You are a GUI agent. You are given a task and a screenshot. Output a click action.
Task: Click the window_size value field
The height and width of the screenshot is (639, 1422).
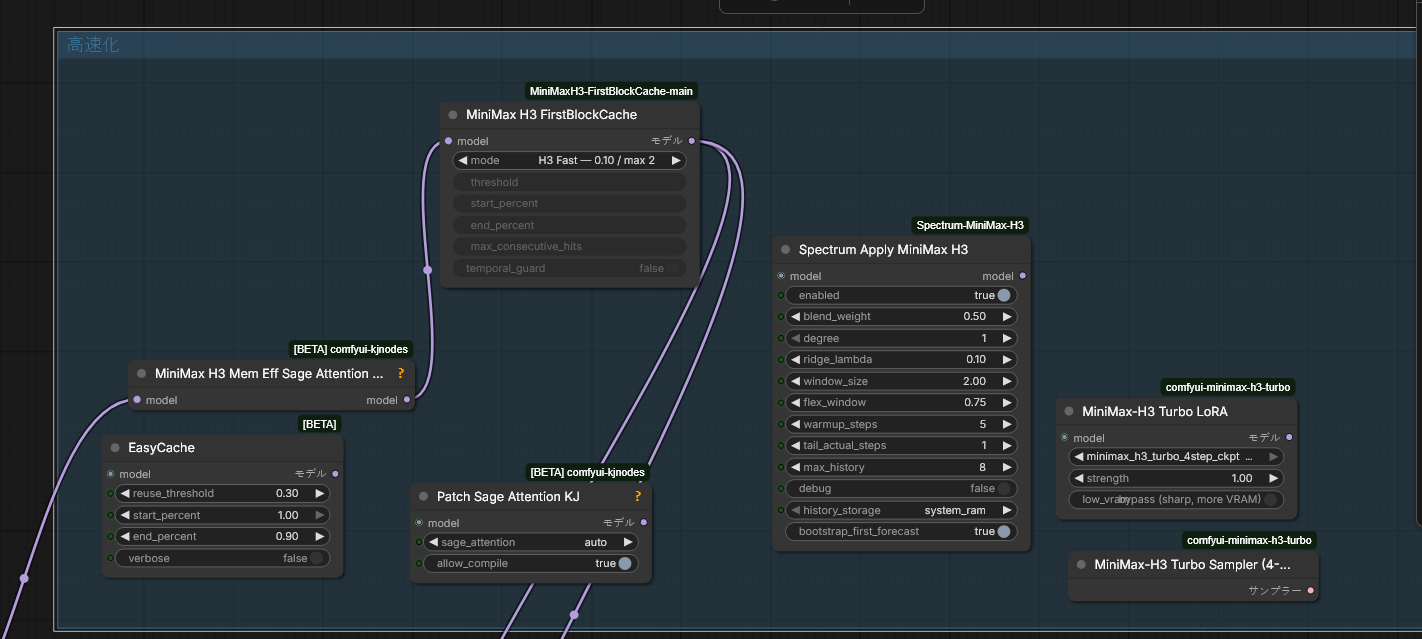pos(901,381)
